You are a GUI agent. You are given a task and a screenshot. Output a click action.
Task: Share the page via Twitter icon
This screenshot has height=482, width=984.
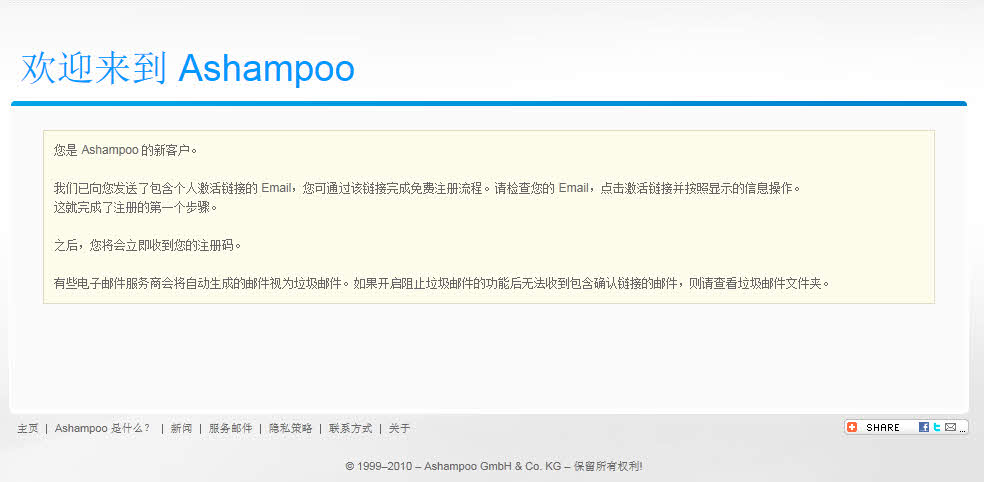(936, 427)
